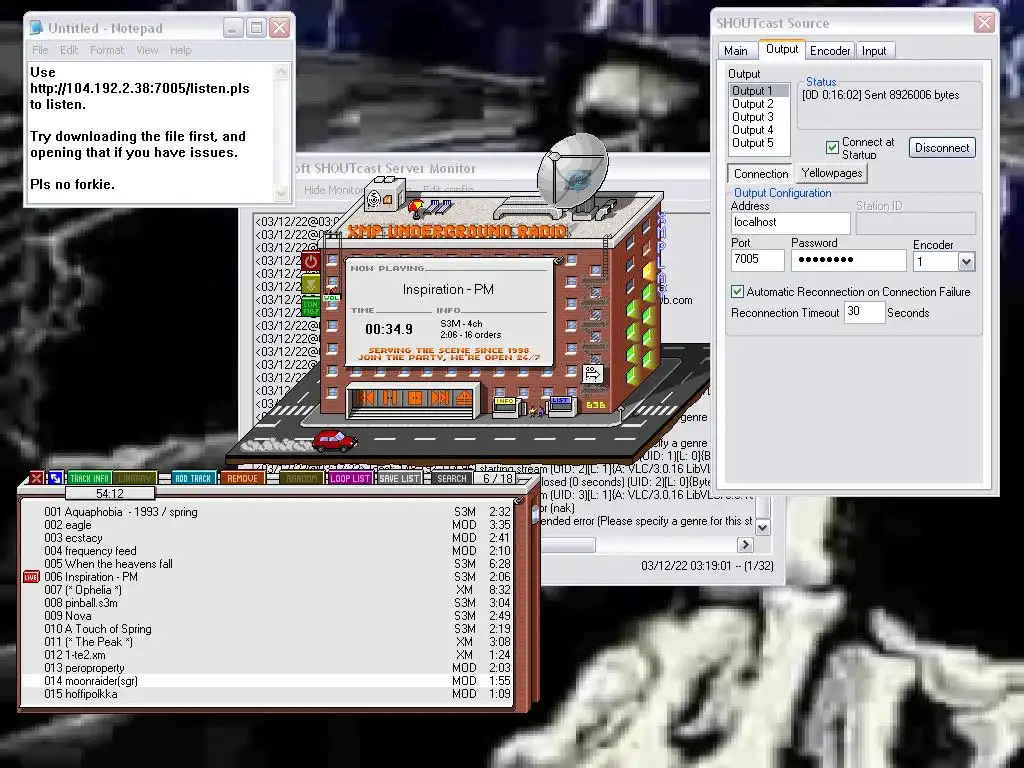The image size is (1024, 768).
Task: Click the blue resize arrows icon on playlist bar
Action: click(56, 479)
